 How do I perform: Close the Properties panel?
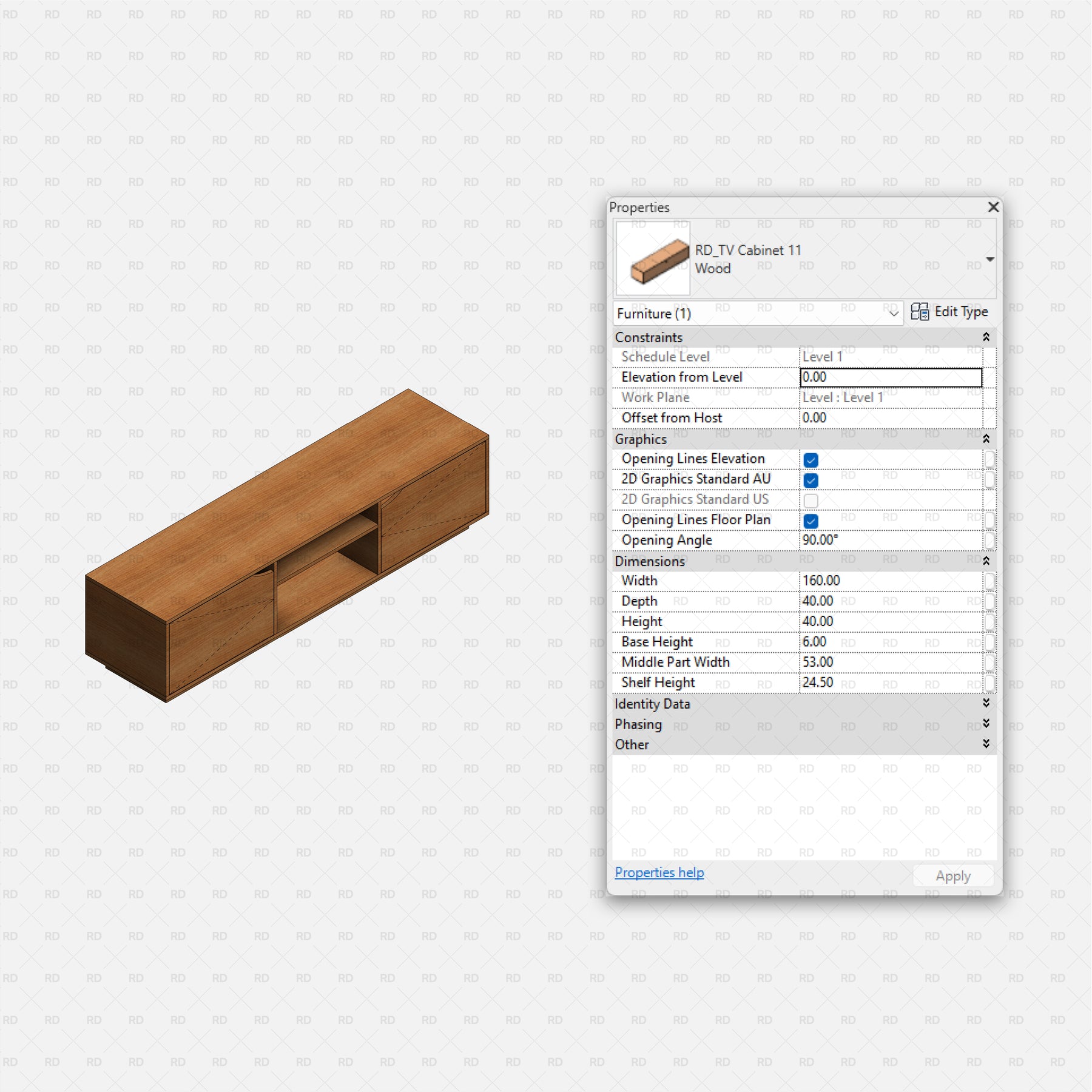coord(993,207)
